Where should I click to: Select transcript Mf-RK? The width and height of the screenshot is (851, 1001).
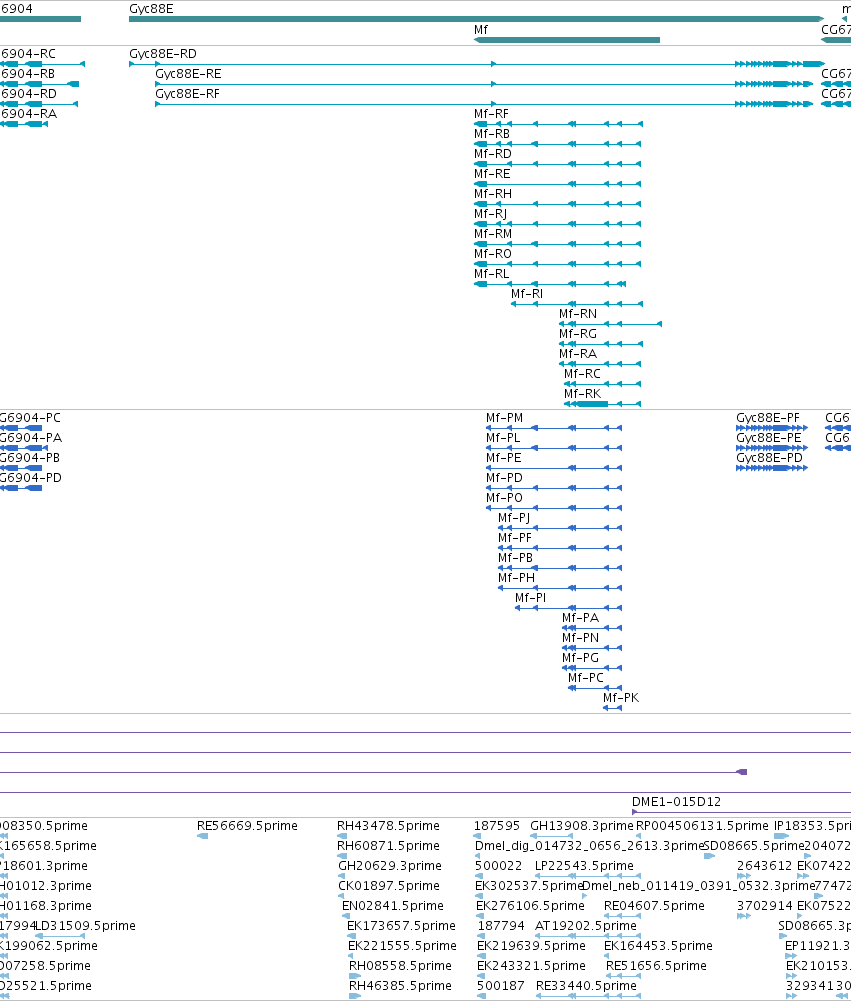coord(582,394)
